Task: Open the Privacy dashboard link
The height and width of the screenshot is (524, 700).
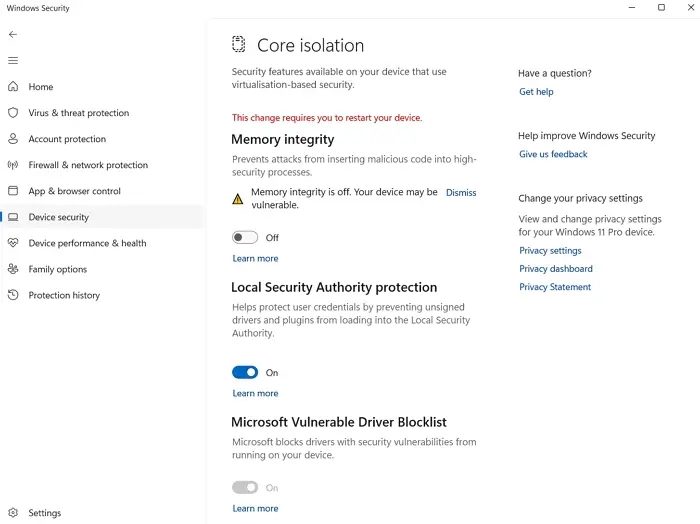Action: pos(555,269)
